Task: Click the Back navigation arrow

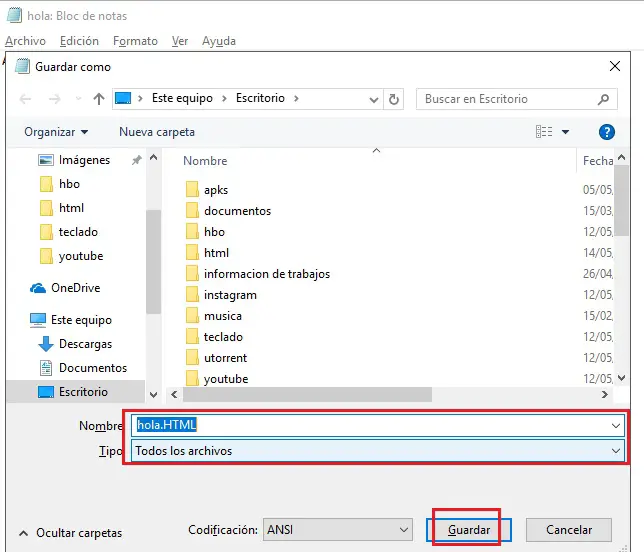Action: pos(25,99)
